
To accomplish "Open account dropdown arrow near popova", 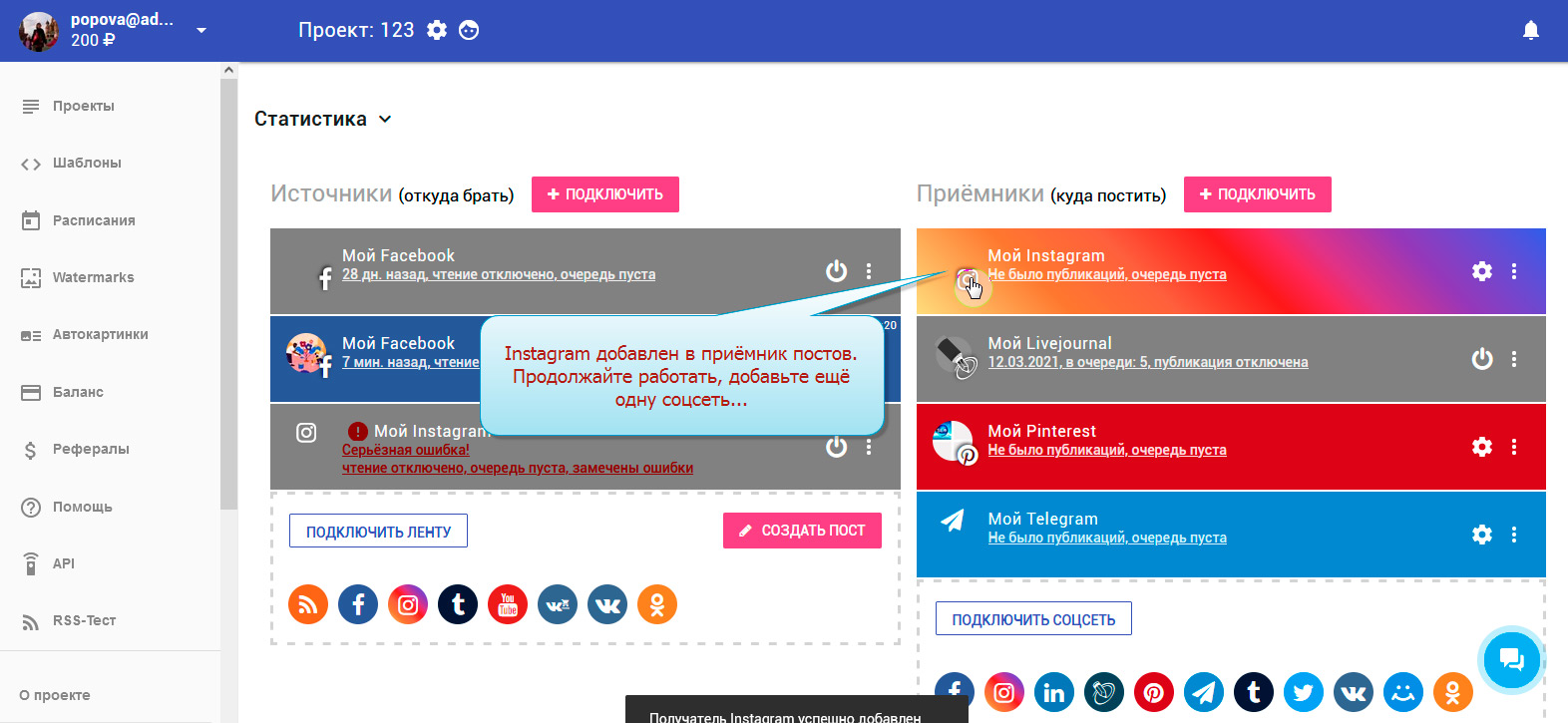I will coord(201,31).
